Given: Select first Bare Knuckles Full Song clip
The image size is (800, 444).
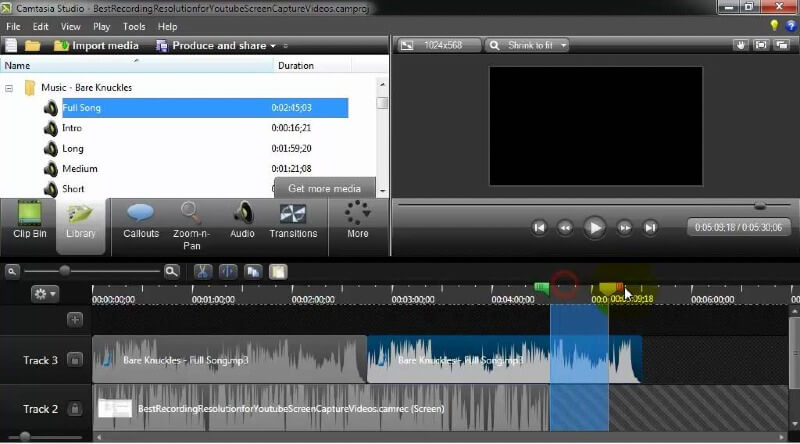Looking at the screenshot, I should point(229,360).
